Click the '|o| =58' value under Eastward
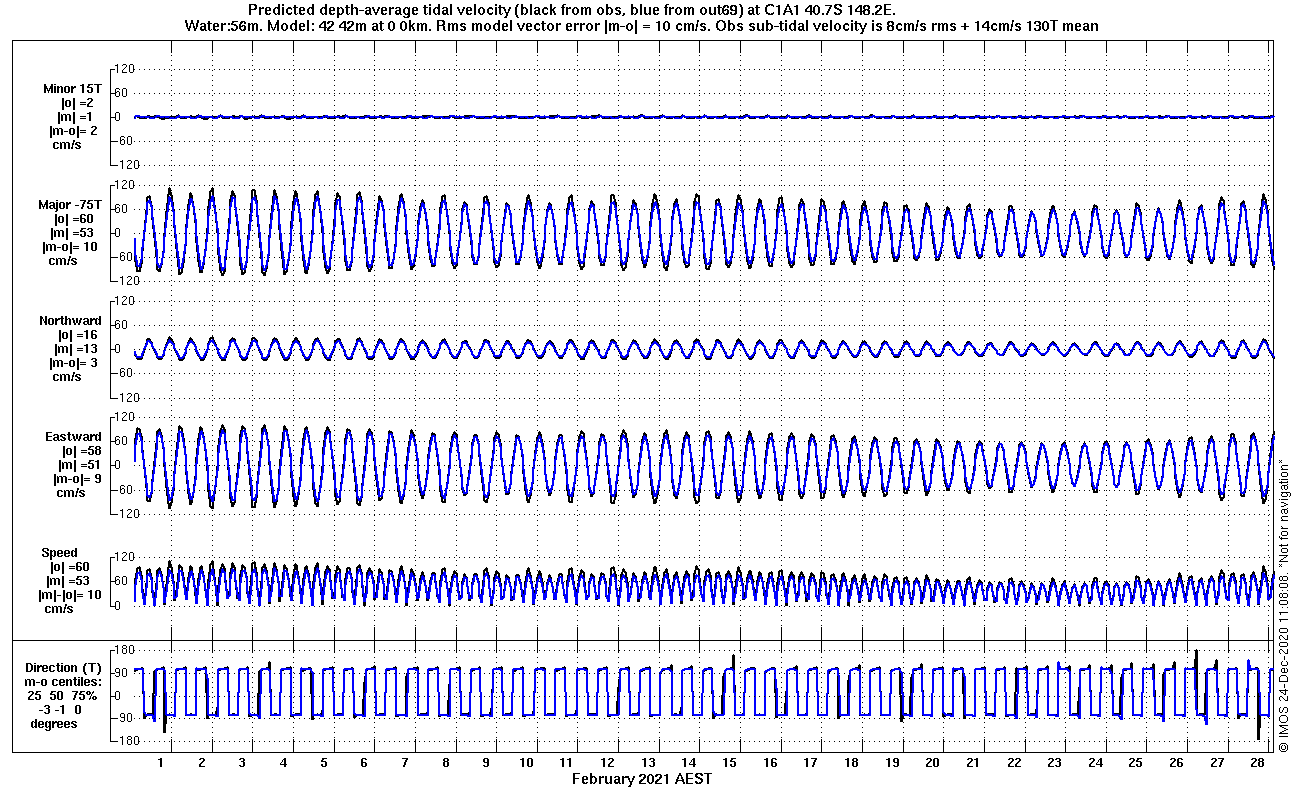Image resolution: width=1300 pixels, height=800 pixels. [x=81, y=450]
